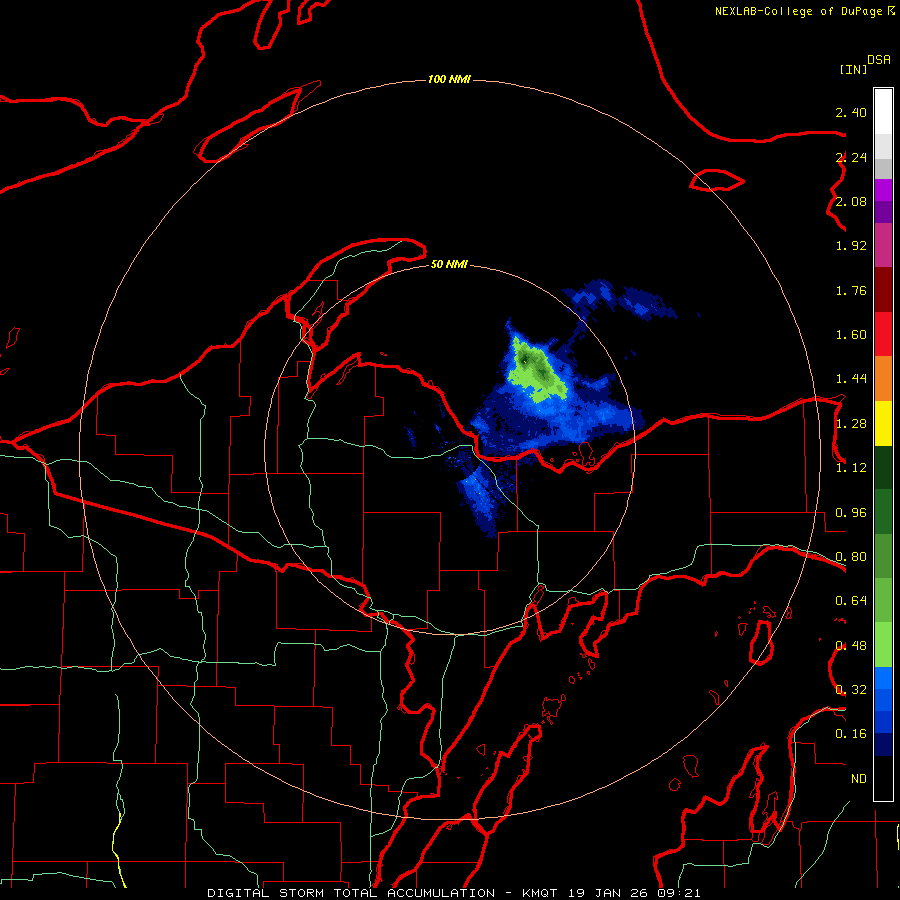Click the 0.64 legend value

pos(851,601)
